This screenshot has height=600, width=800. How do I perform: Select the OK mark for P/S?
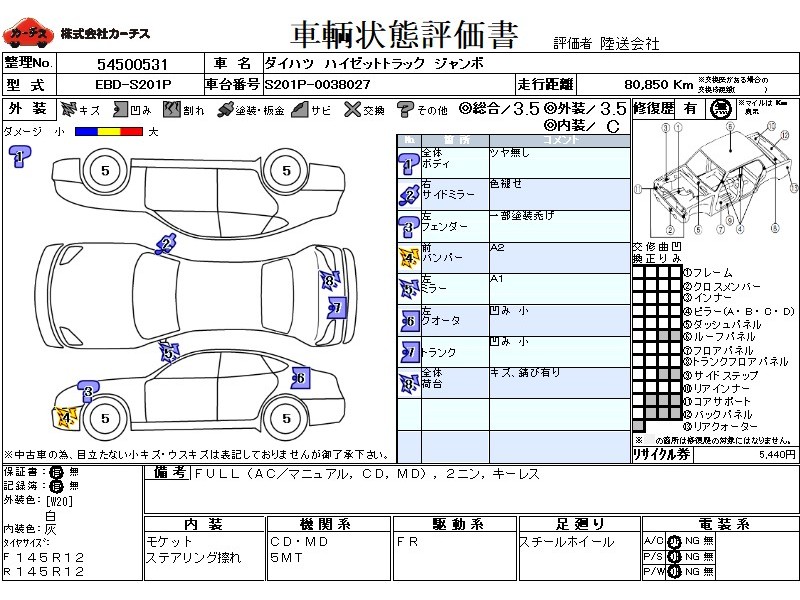674,557
